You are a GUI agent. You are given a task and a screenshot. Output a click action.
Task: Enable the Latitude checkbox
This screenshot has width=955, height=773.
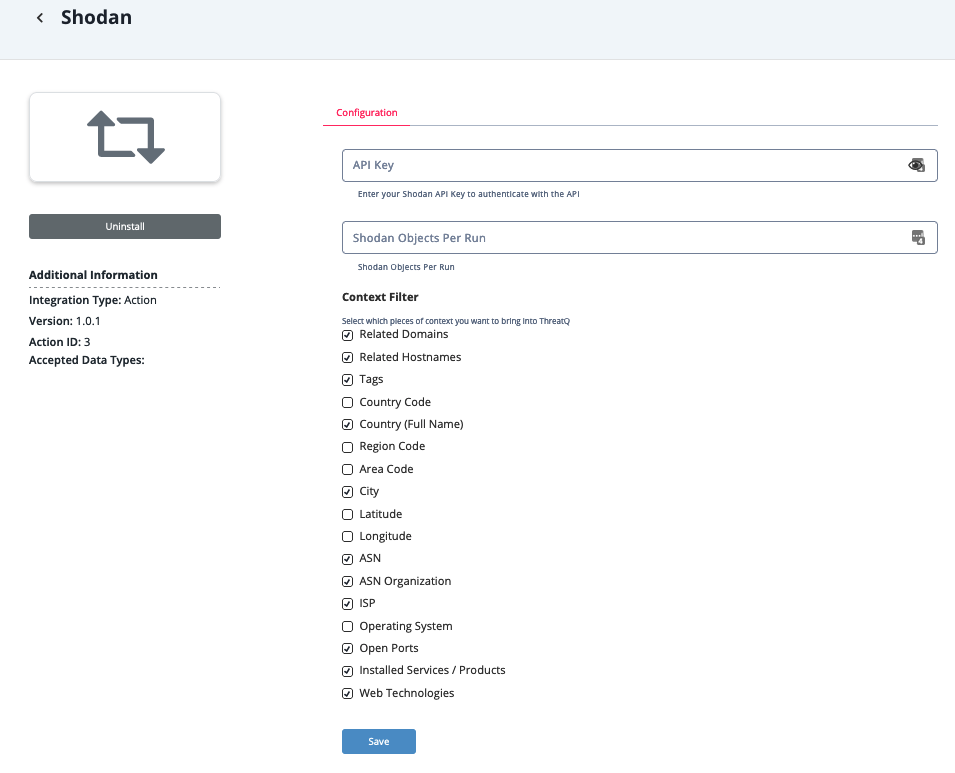point(348,514)
